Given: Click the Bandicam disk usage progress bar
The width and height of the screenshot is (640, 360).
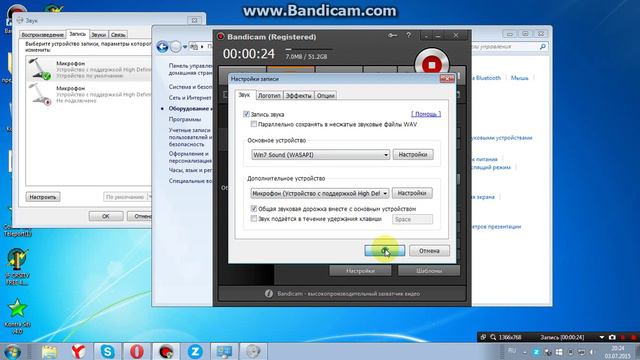Looking at the screenshot, I should (x=309, y=49).
